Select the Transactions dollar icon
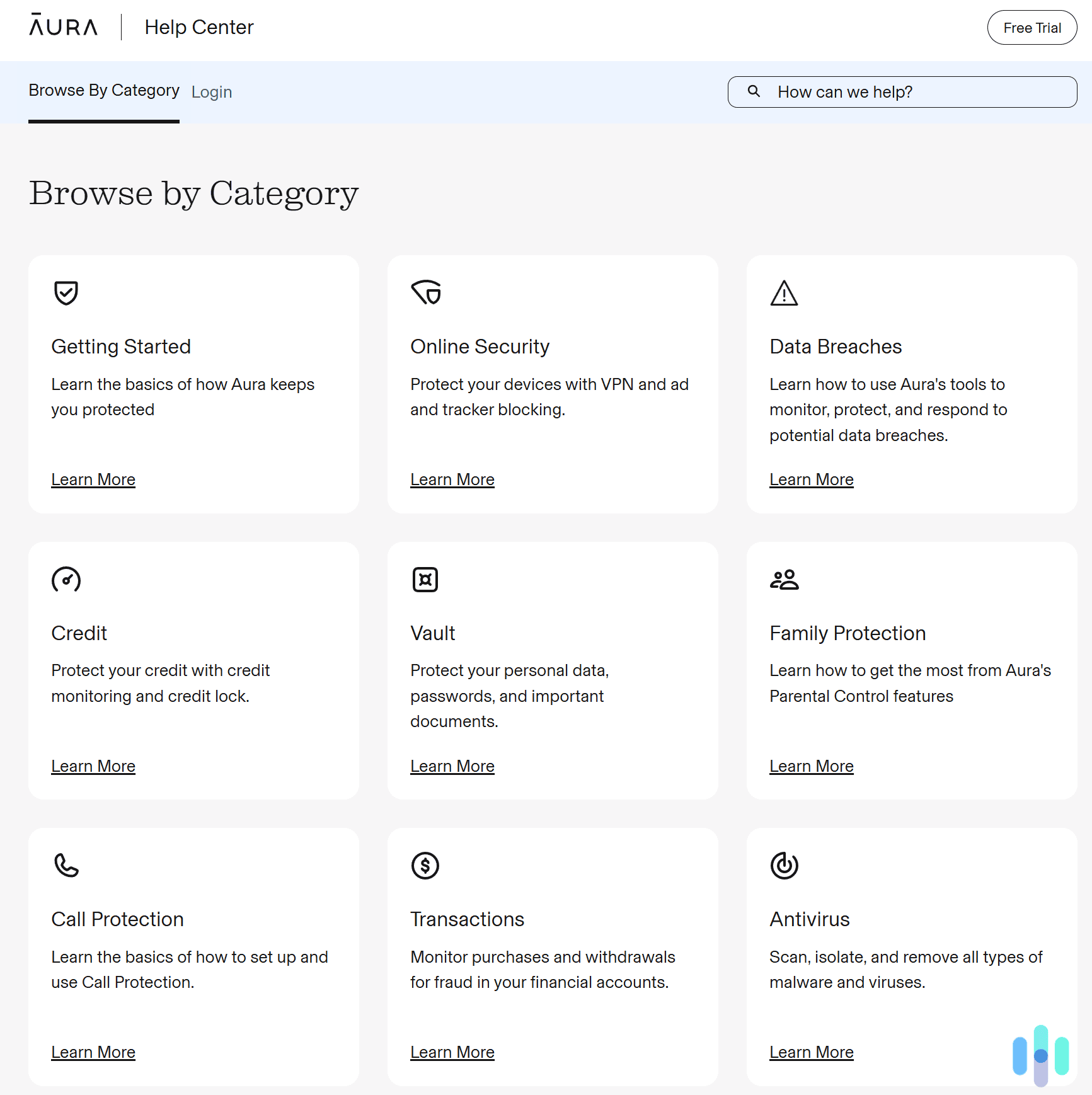Viewport: 1092px width, 1095px height. tap(425, 865)
